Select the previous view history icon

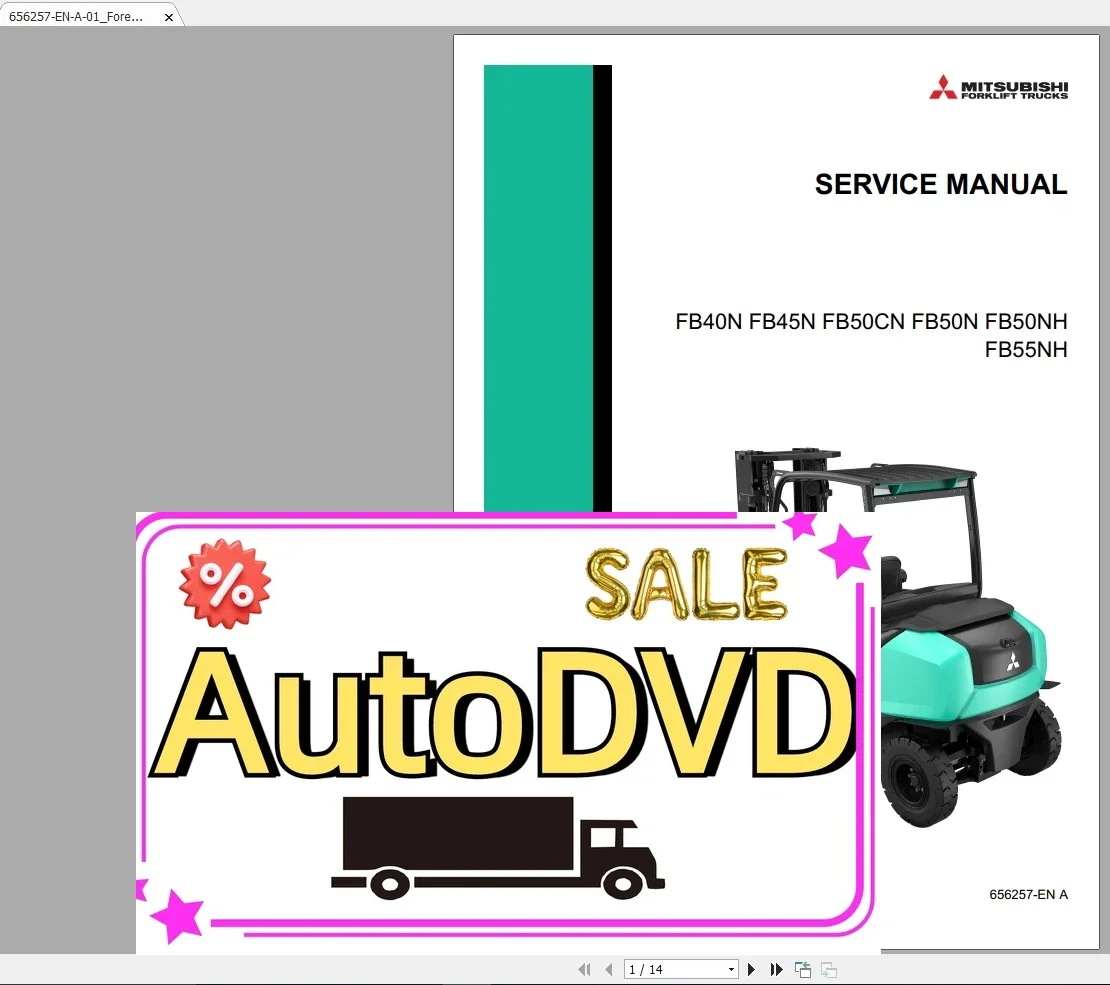click(x=802, y=969)
